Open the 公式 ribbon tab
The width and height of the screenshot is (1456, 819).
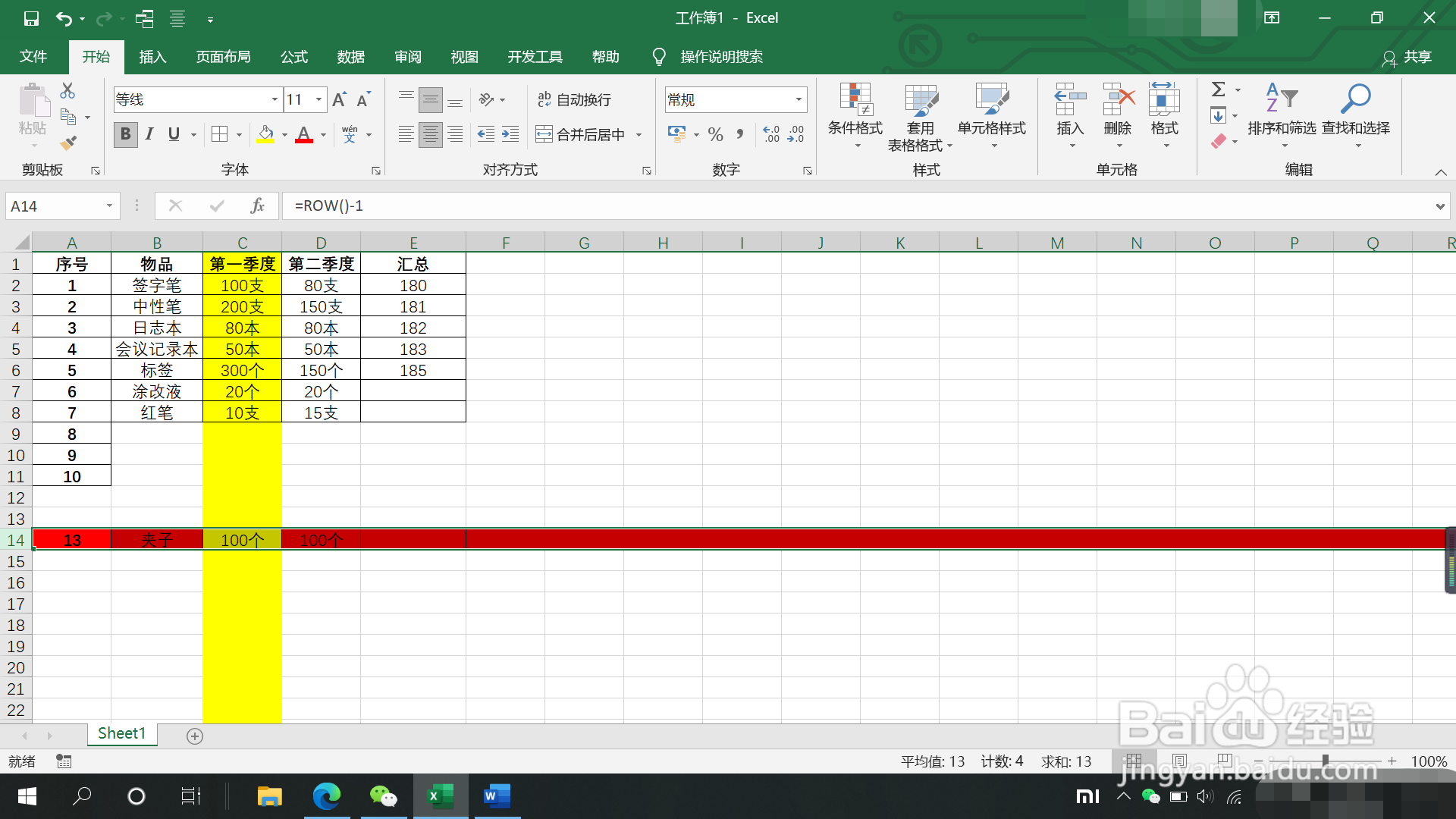tap(294, 57)
